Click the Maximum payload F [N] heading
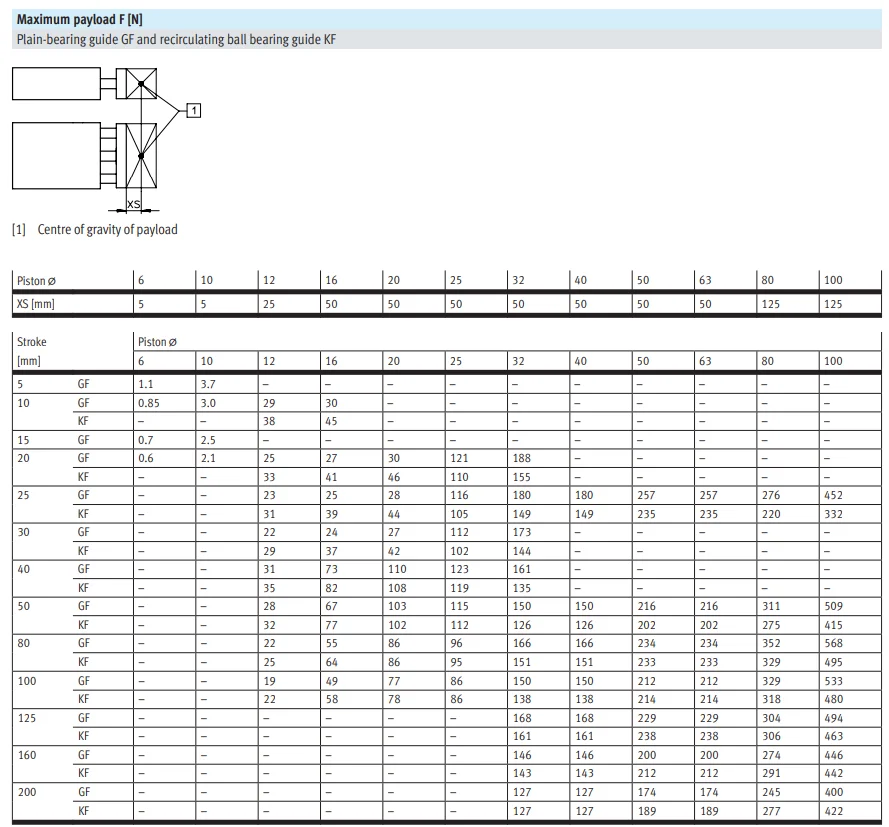The height and width of the screenshot is (827, 889). pyautogui.click(x=75, y=18)
